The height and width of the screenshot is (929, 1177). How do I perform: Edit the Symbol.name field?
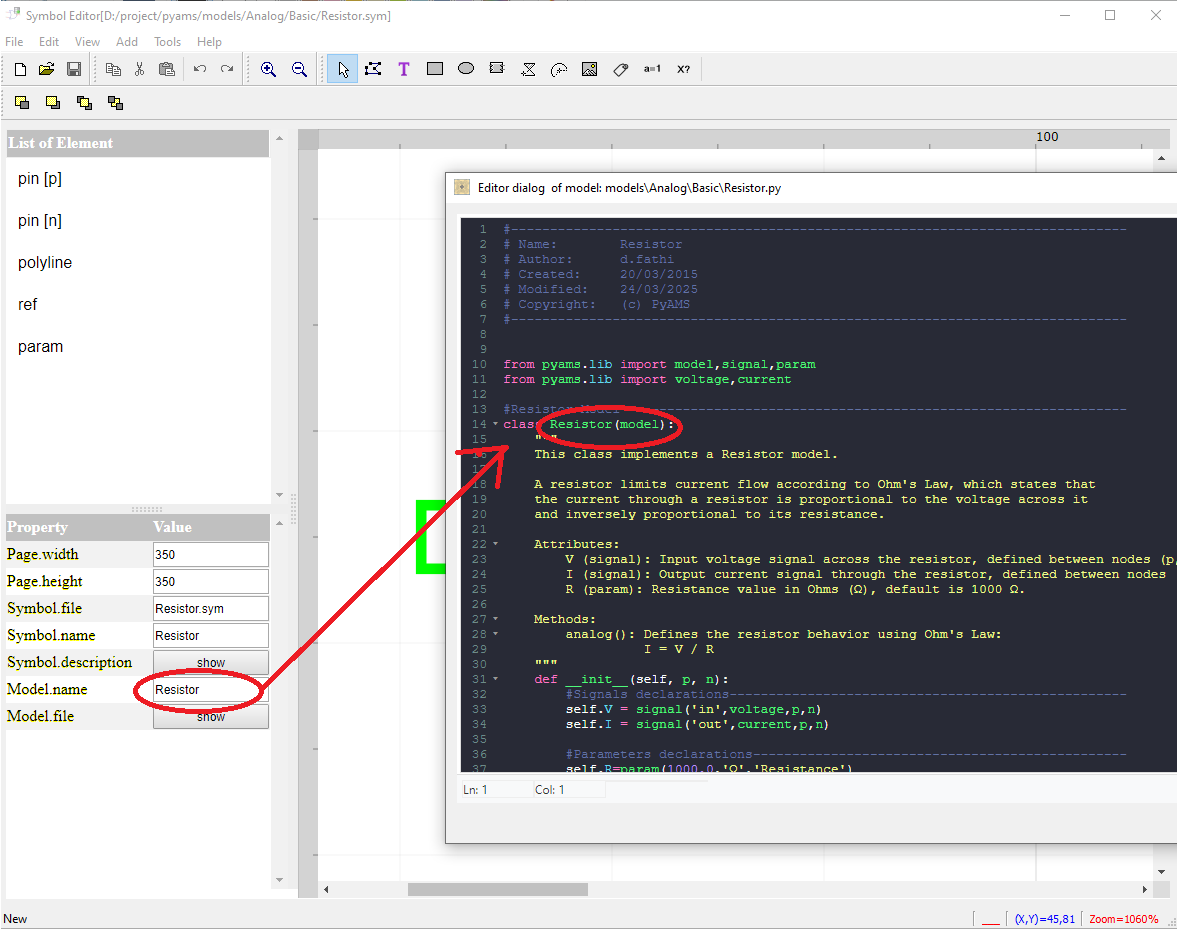coord(211,636)
